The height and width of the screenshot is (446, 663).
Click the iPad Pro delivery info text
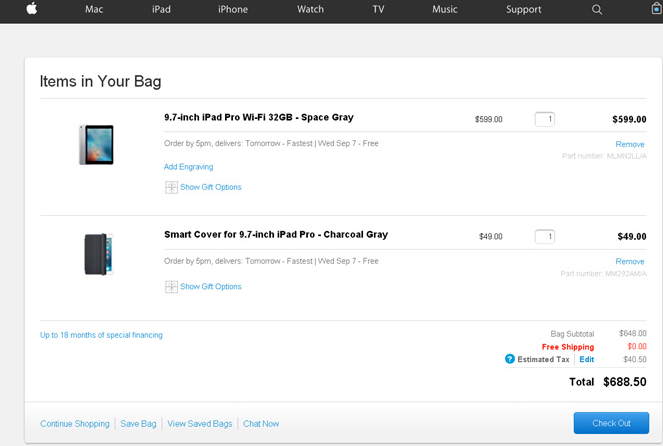[x=271, y=143]
